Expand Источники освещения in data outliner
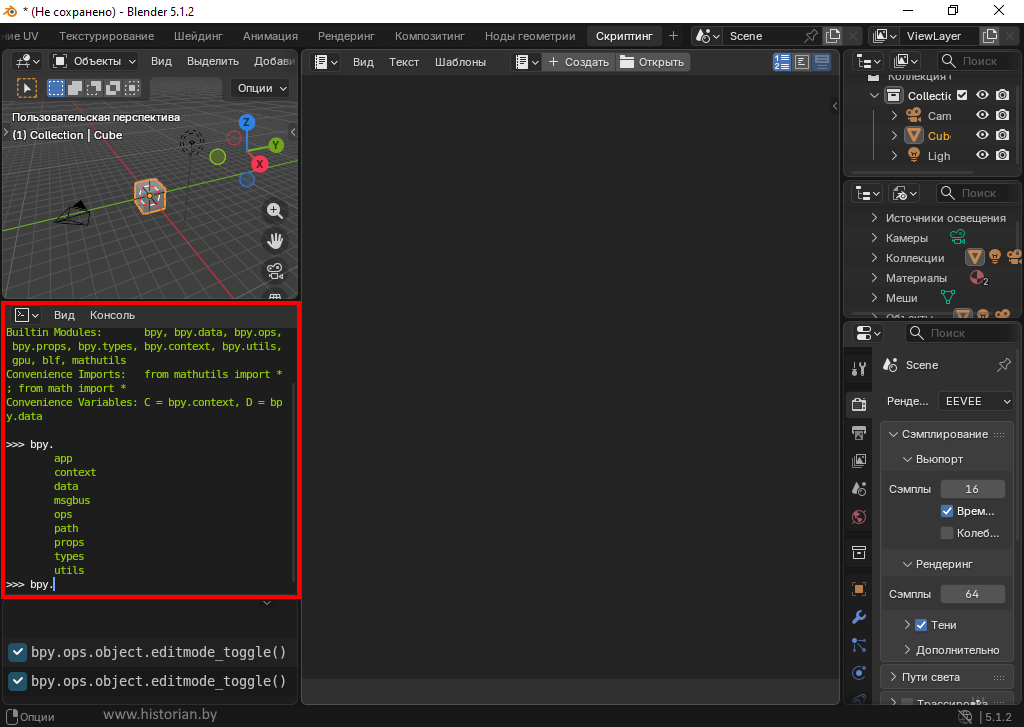Screen dimensions: 1024x727 pos(874,218)
